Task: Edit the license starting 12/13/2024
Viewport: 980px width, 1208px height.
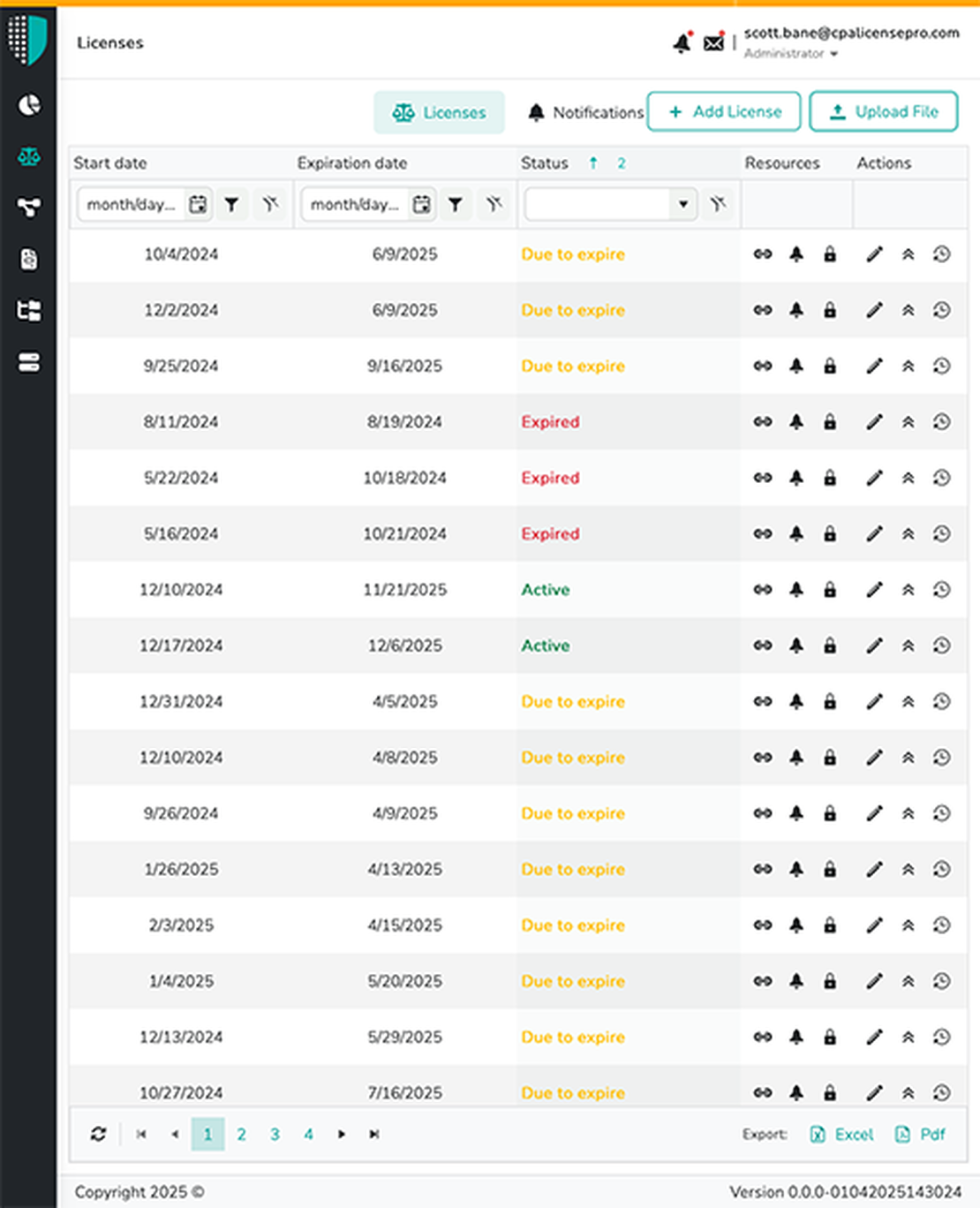Action: 874,1038
